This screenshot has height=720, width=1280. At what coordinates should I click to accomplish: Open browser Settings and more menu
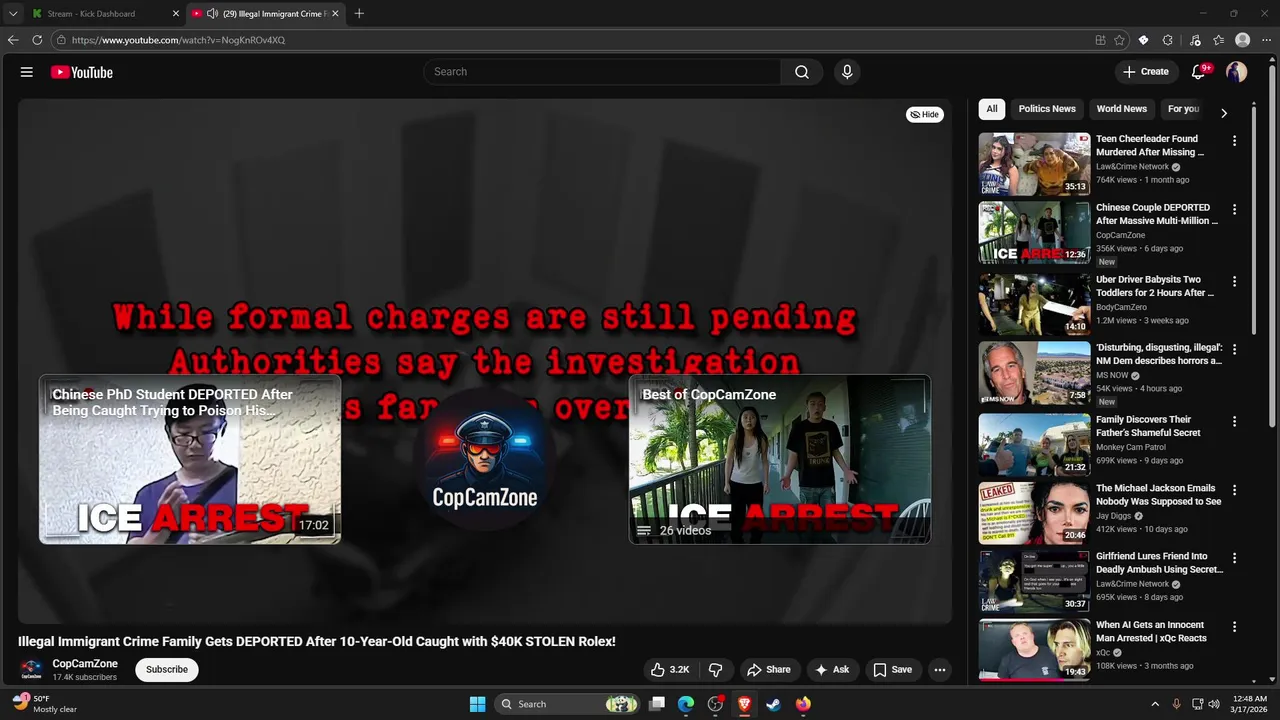pos(1267,40)
